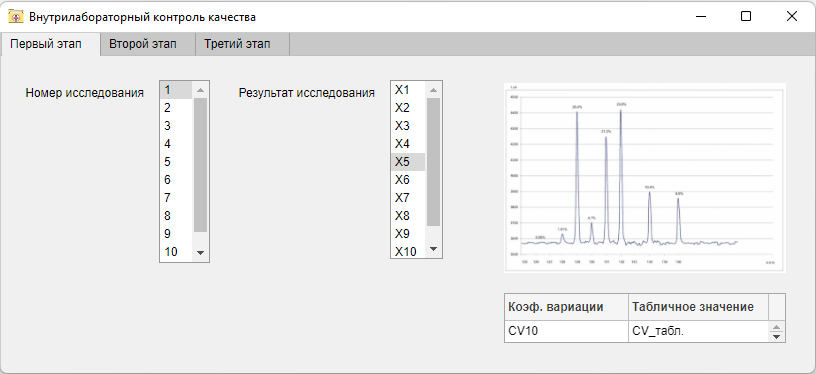Click down arrow of results list scrollbar
This screenshot has width=816, height=374.
coord(434,250)
